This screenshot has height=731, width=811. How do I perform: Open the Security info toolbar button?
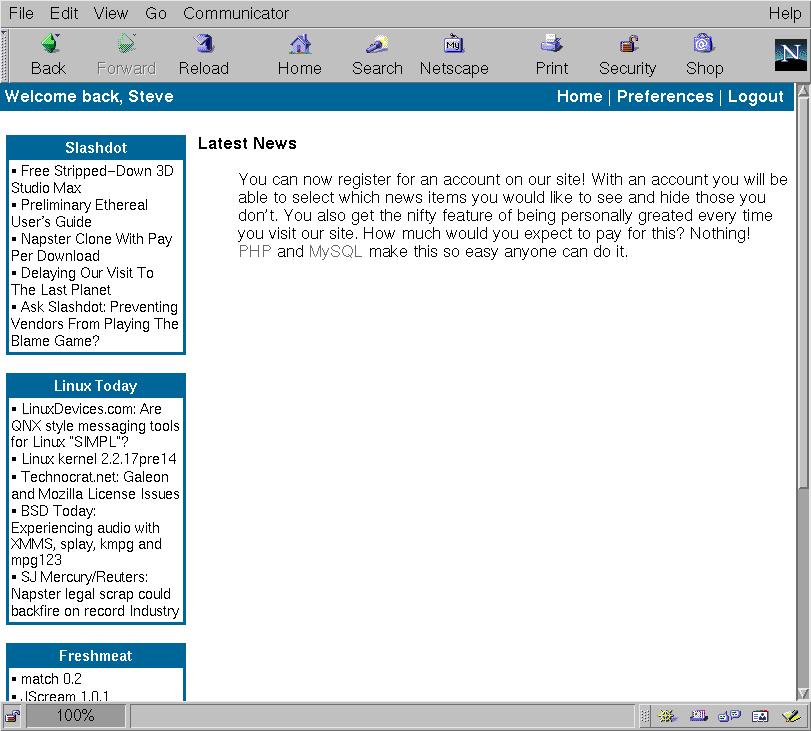pos(627,55)
